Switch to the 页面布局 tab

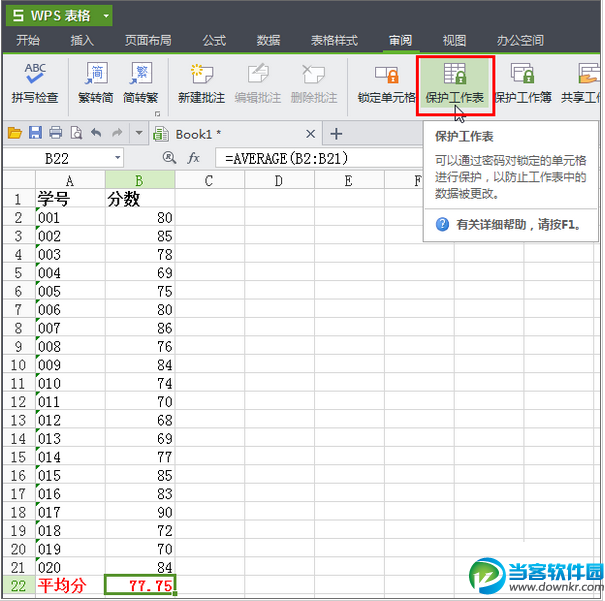pos(148,40)
